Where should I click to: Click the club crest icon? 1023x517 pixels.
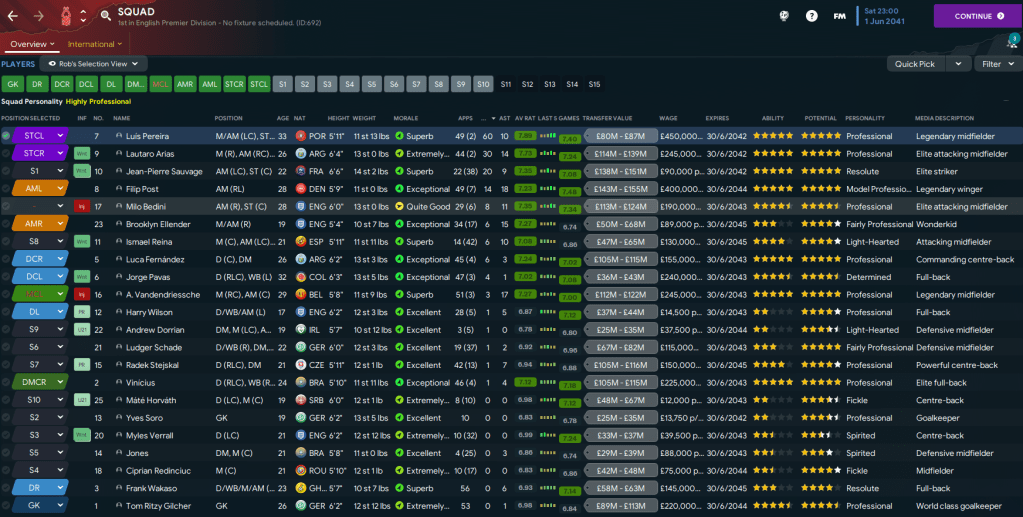65,15
